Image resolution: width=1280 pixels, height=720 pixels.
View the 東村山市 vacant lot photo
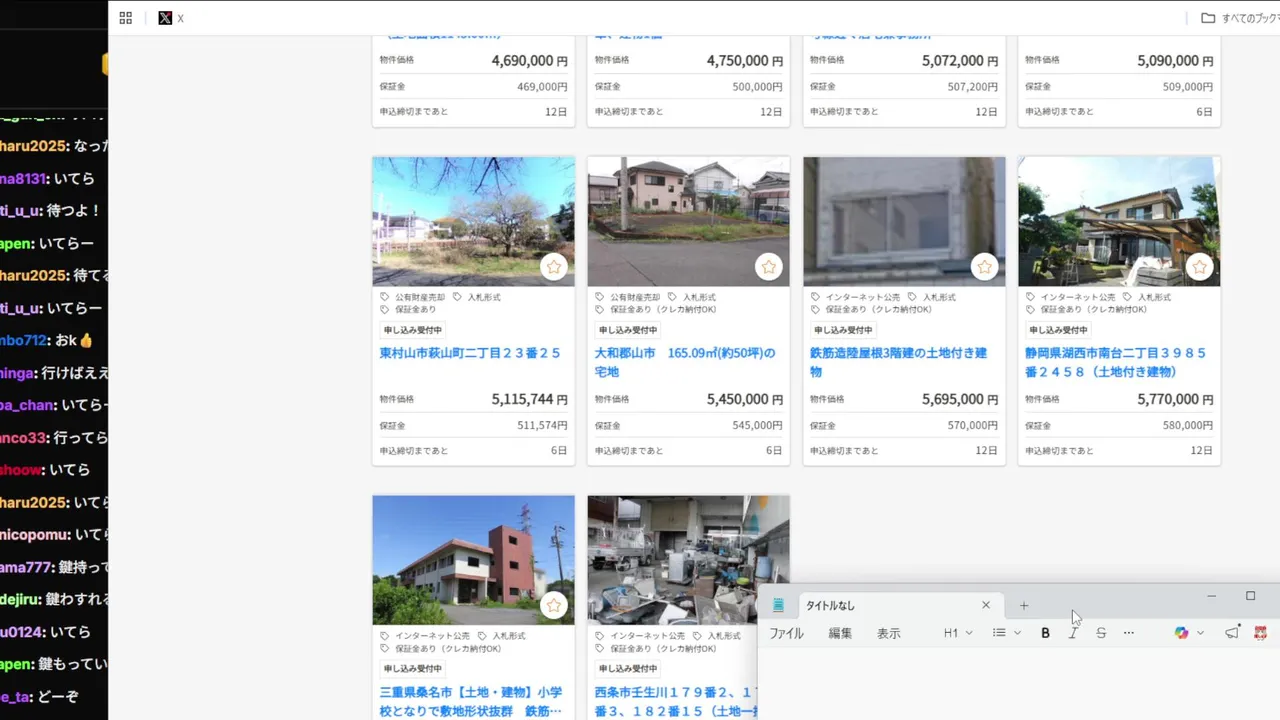pos(473,221)
